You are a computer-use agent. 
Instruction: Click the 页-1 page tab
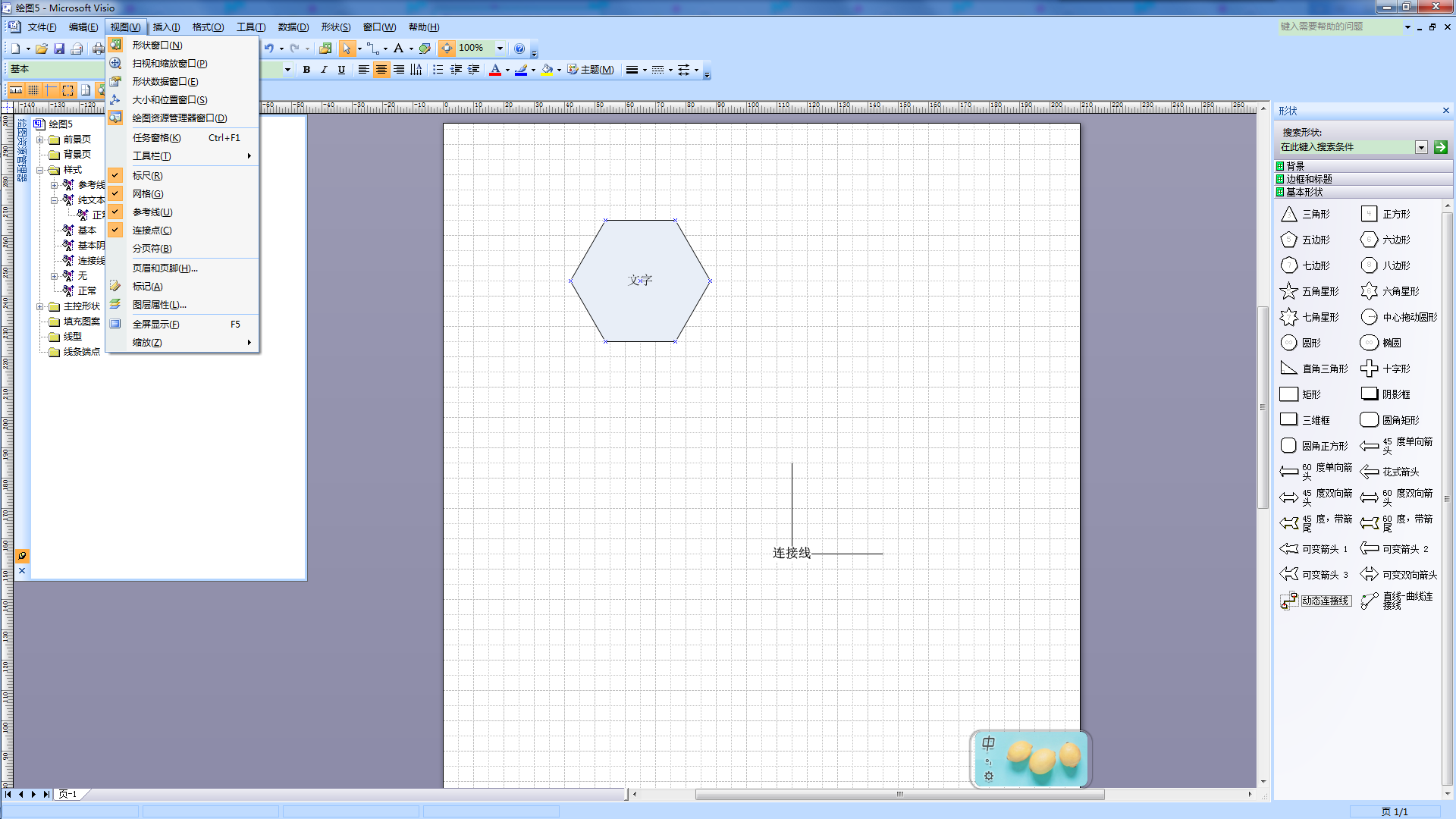[x=68, y=795]
